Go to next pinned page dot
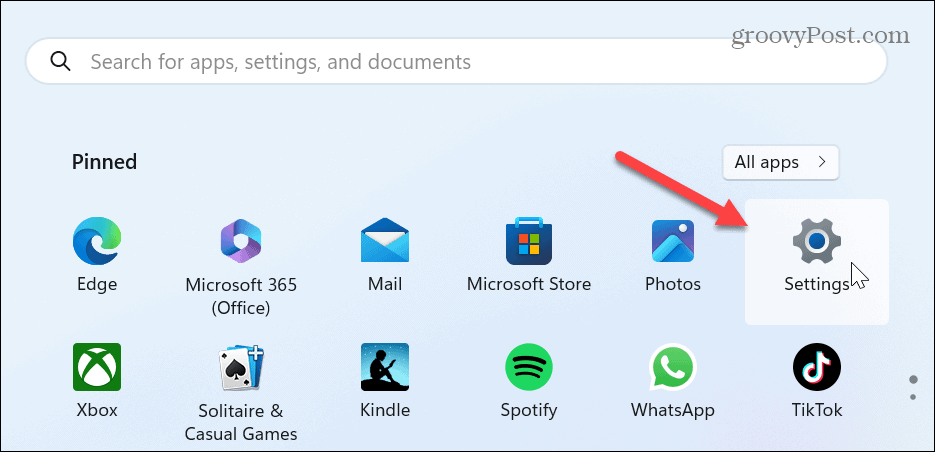Image resolution: width=935 pixels, height=452 pixels. 913,397
